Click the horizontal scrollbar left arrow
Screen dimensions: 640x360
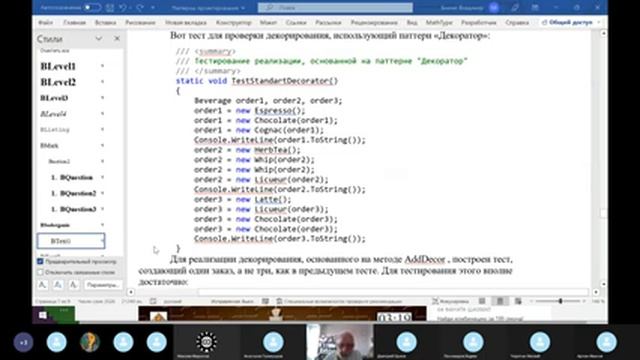[131, 292]
